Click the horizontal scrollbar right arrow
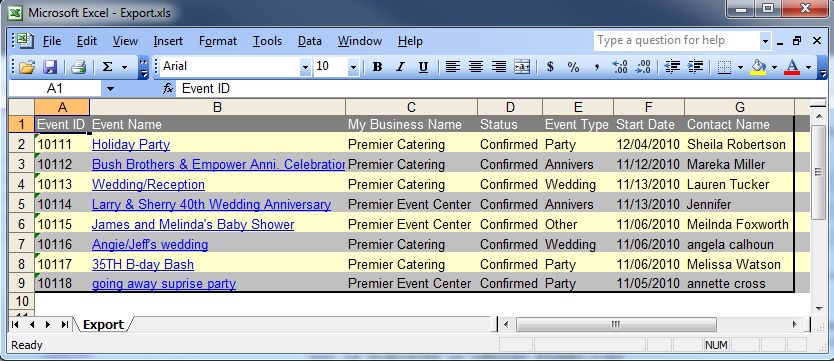 coord(795,324)
